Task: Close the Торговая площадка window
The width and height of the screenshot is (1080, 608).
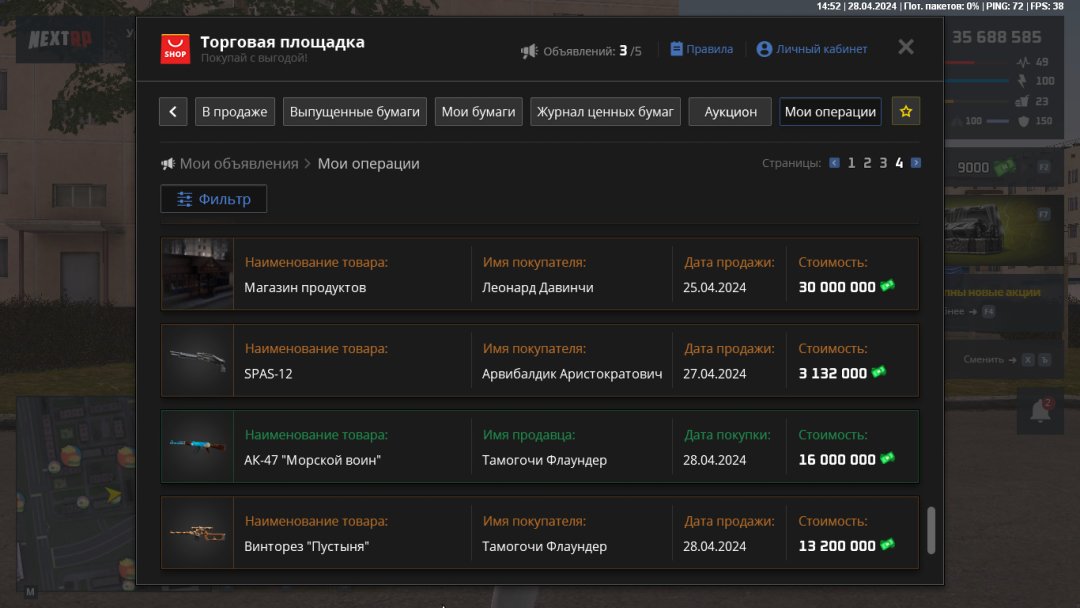Action: tap(906, 47)
